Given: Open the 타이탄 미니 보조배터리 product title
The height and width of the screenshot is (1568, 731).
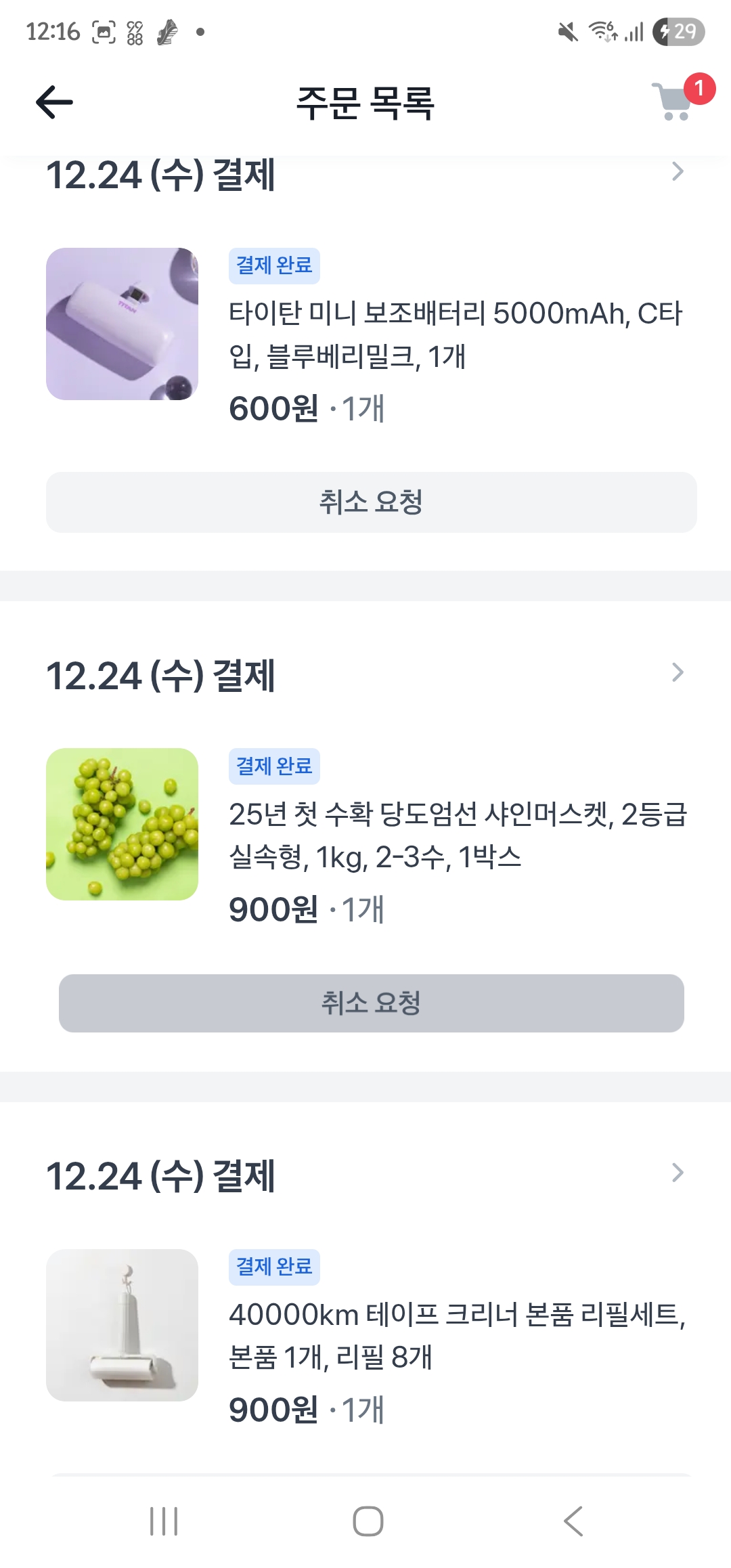Looking at the screenshot, I should (x=455, y=334).
